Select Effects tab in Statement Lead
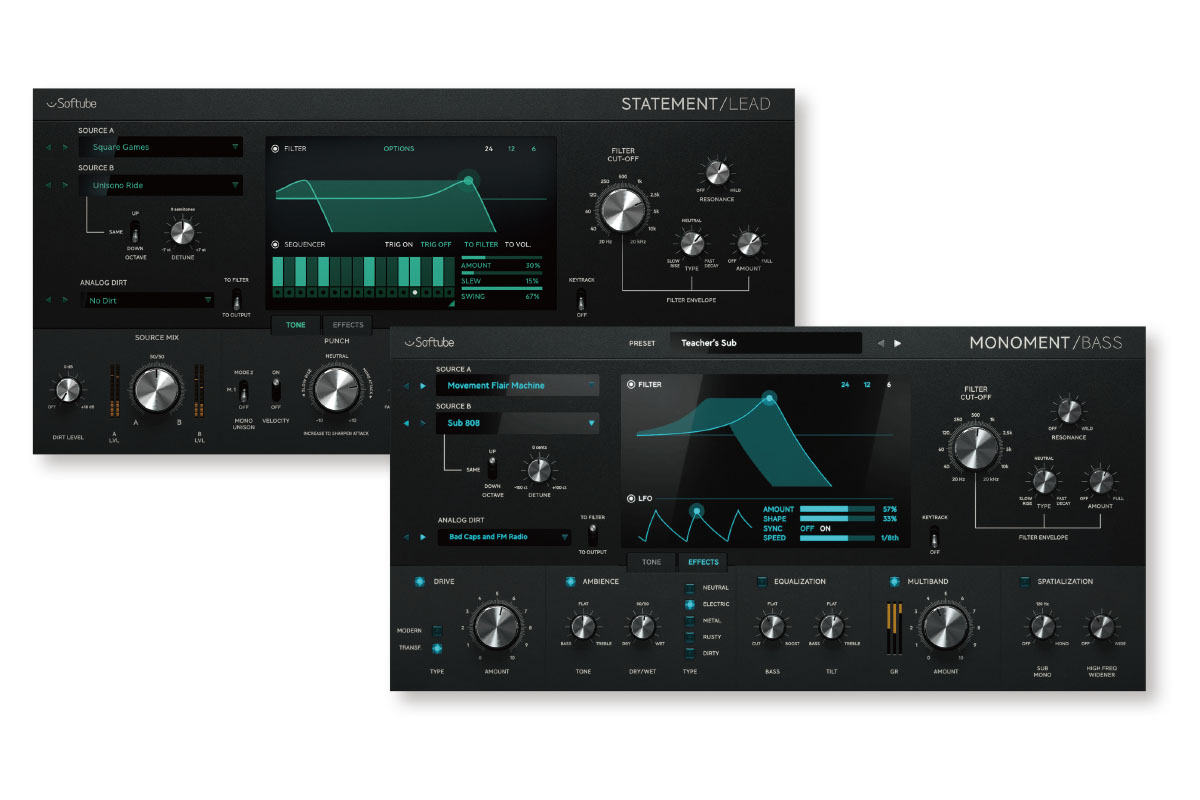This screenshot has height=800, width=1200. pos(347,325)
